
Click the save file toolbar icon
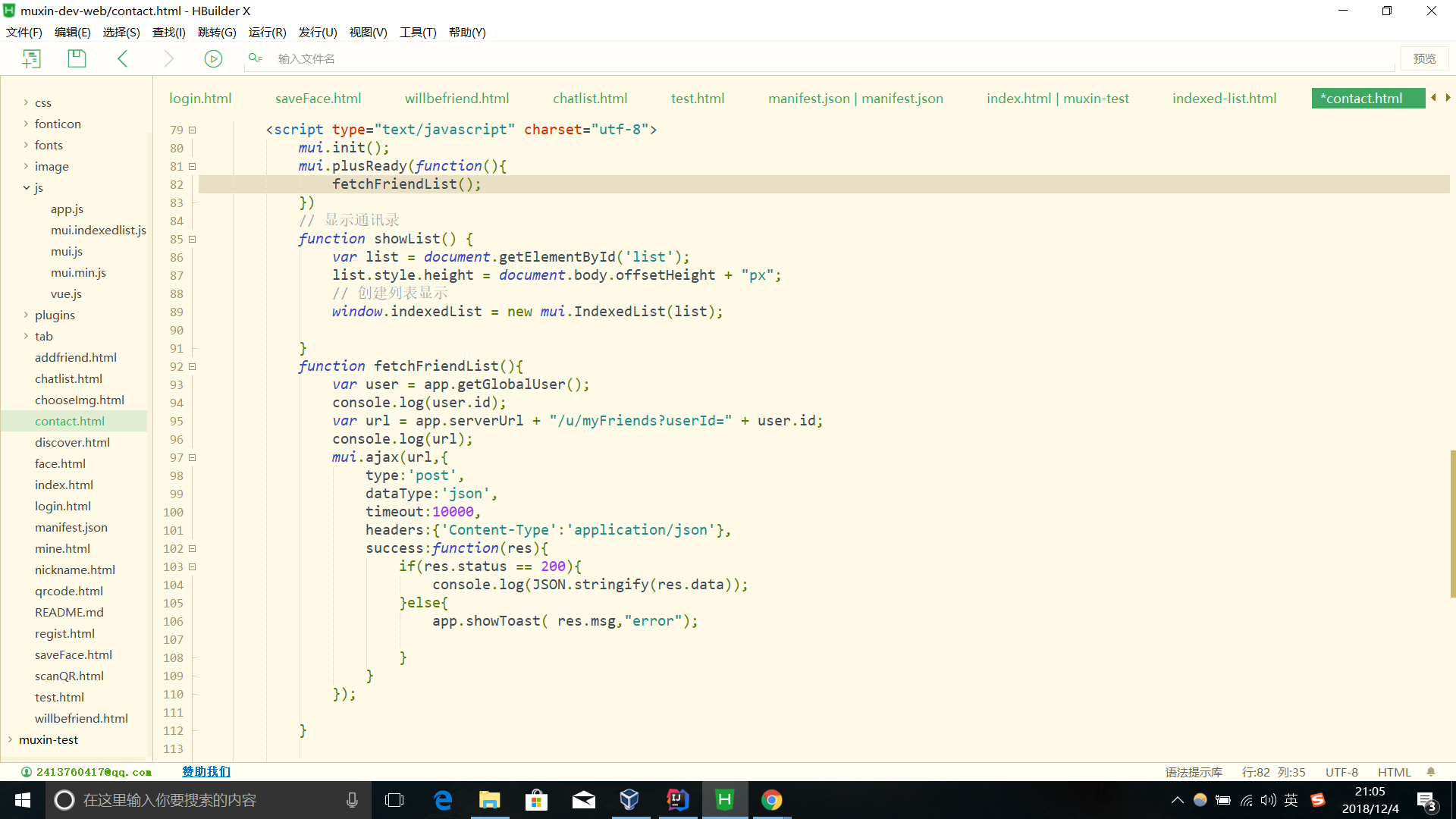(x=77, y=58)
